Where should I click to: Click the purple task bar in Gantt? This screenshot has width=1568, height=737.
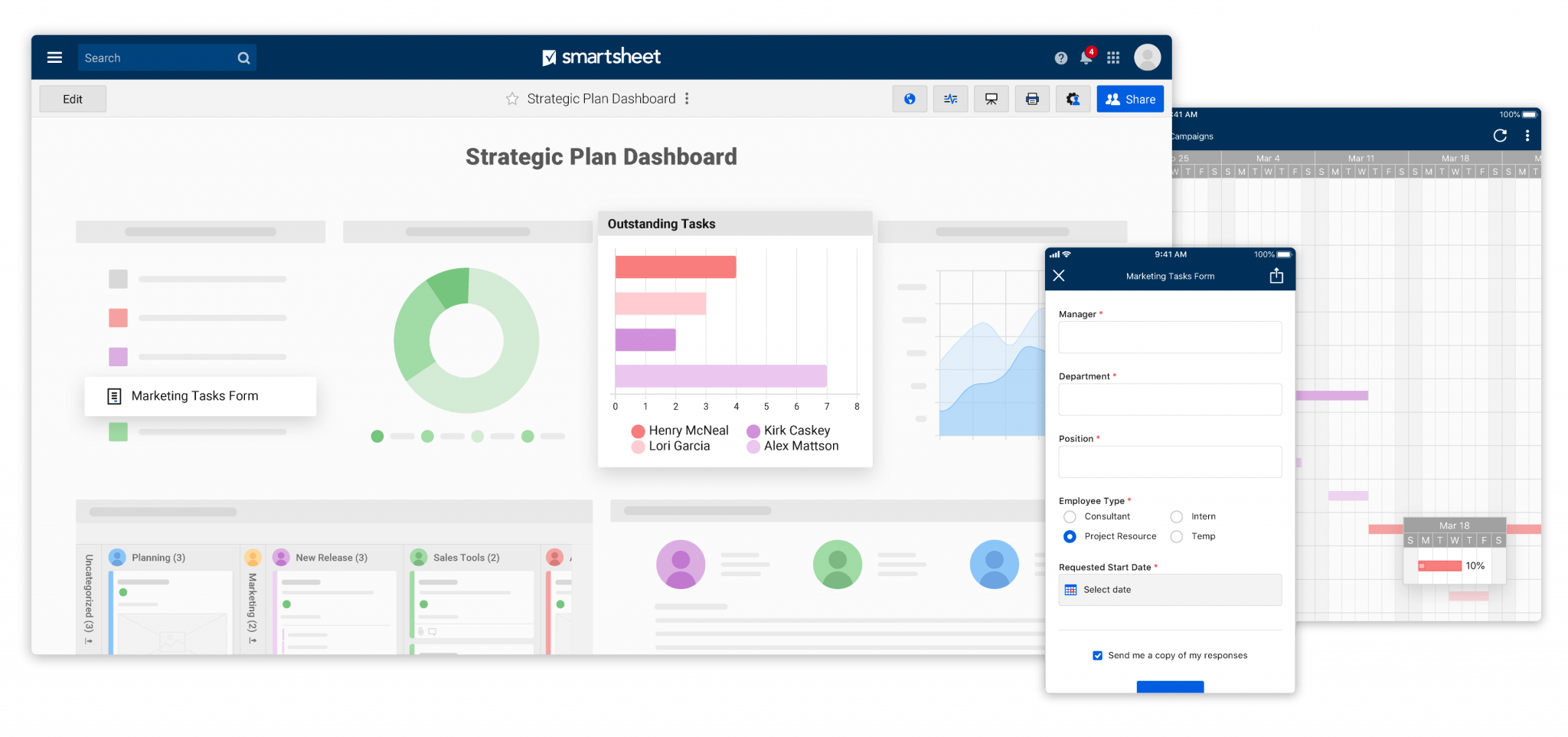pyautogui.click(x=1331, y=396)
